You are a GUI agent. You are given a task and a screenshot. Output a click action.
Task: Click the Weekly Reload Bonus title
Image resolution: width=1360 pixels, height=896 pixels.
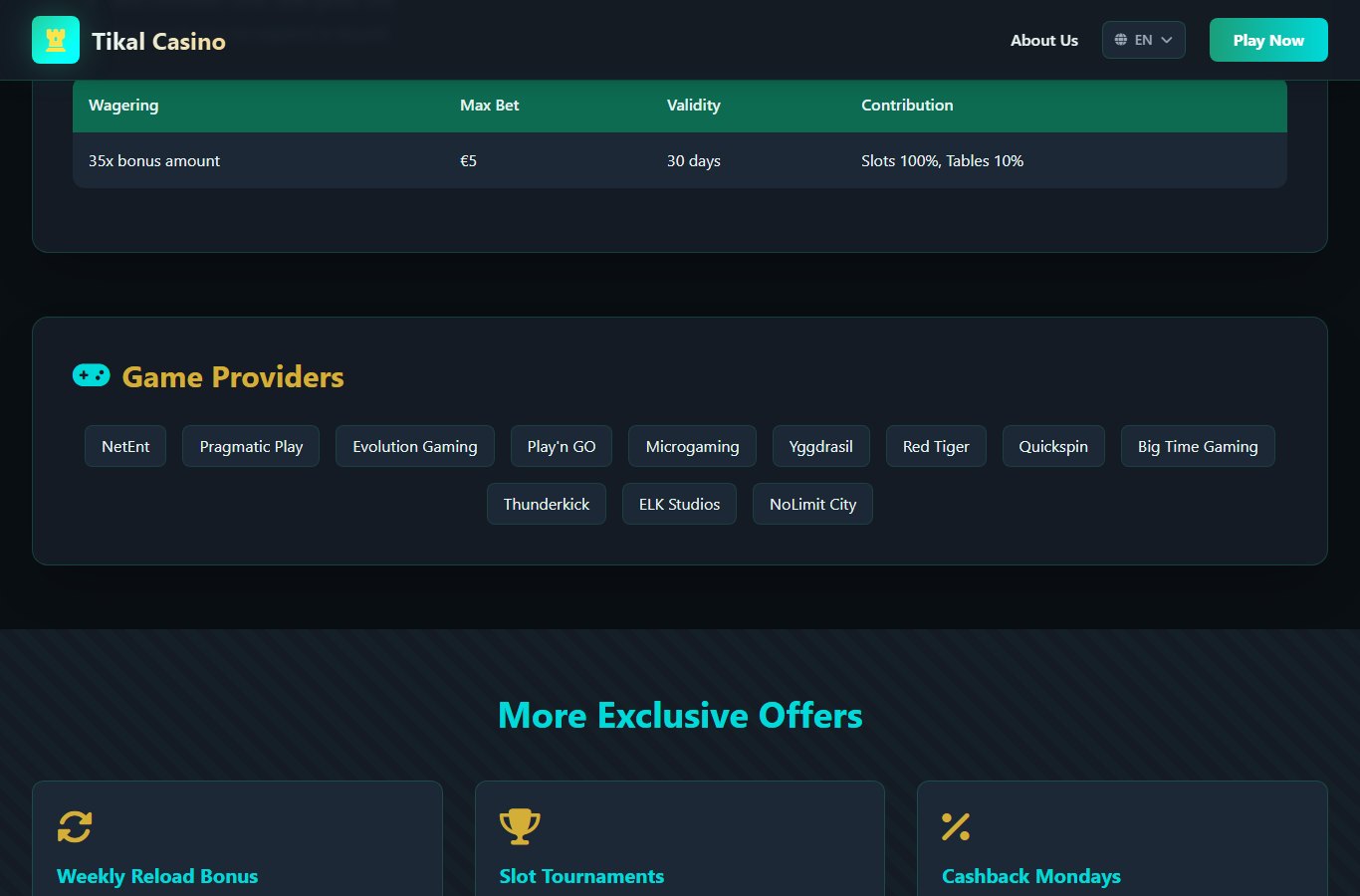157,876
